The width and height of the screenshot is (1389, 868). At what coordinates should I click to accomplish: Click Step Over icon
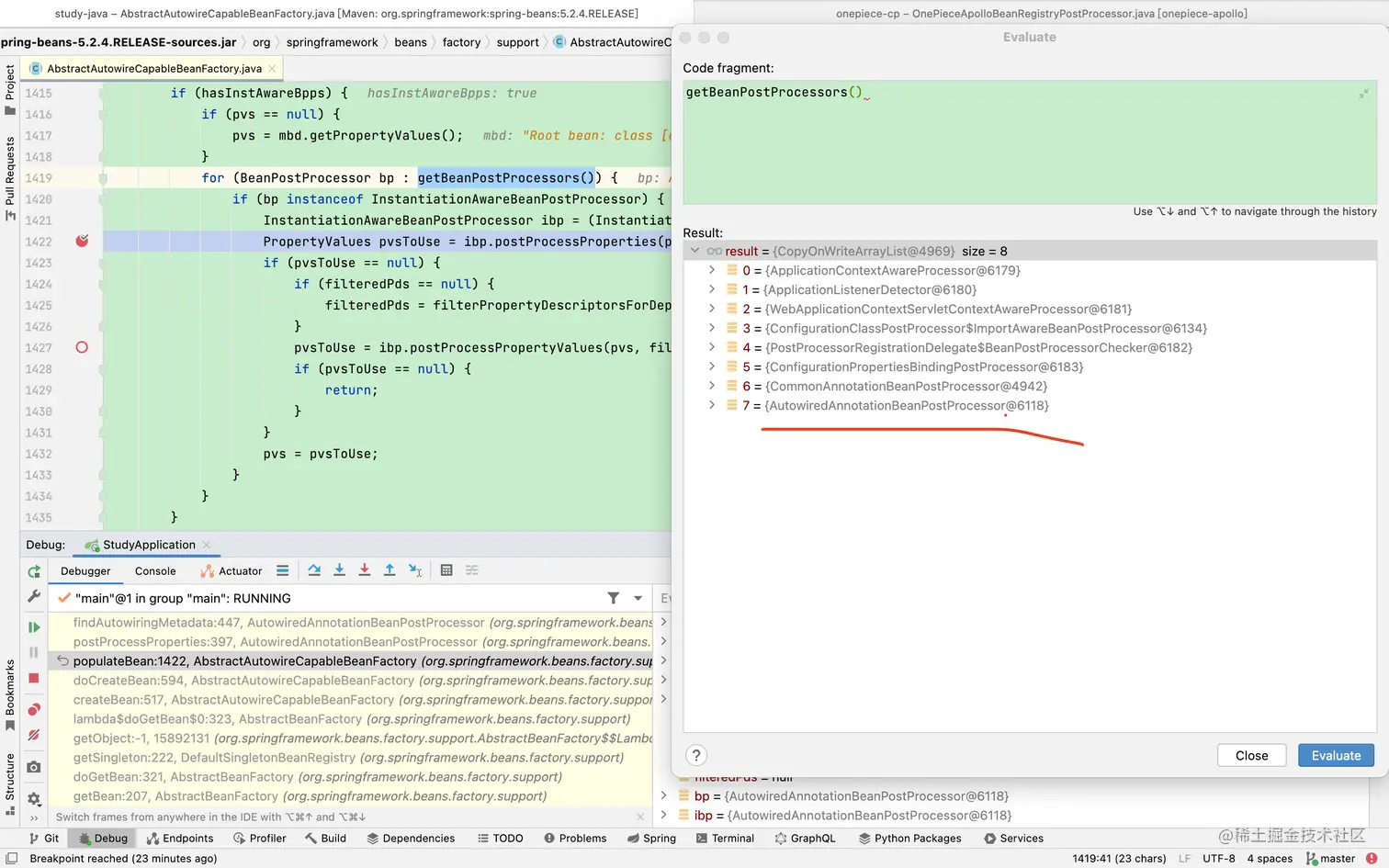click(x=314, y=570)
